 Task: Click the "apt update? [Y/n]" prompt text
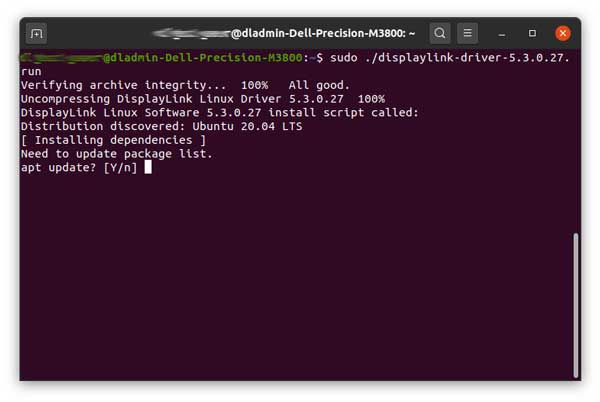point(79,167)
